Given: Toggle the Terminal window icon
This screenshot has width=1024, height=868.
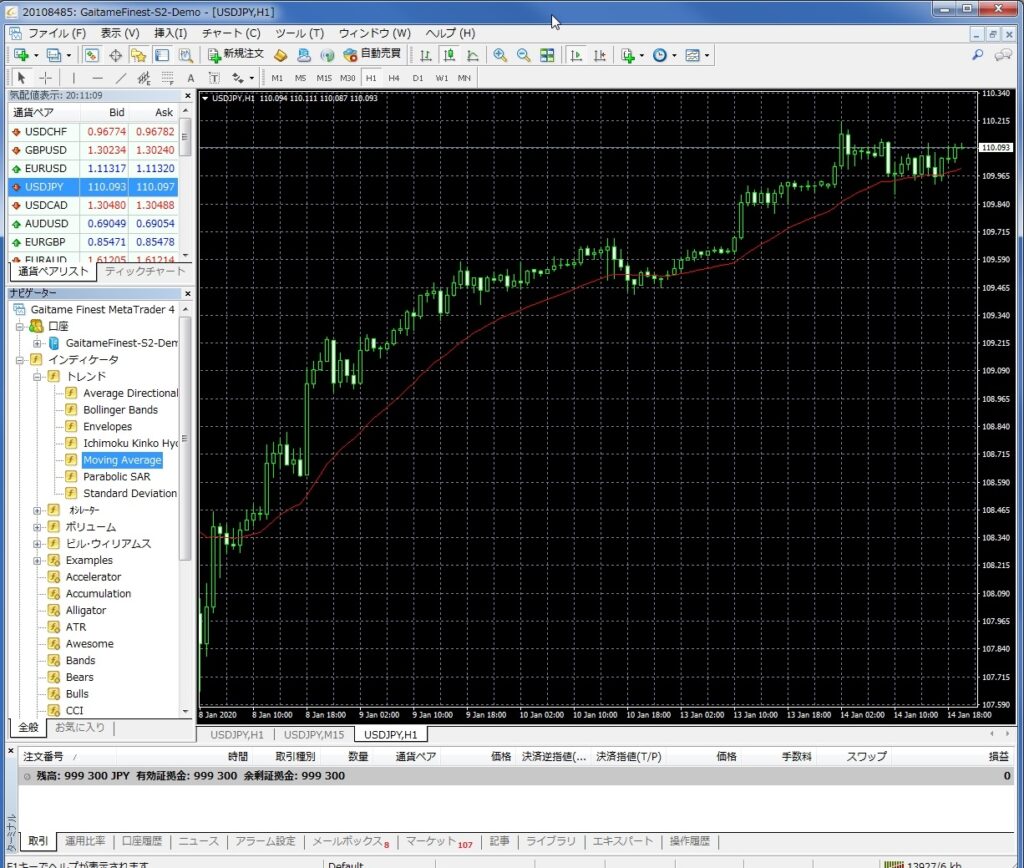Looking at the screenshot, I should coord(161,55).
